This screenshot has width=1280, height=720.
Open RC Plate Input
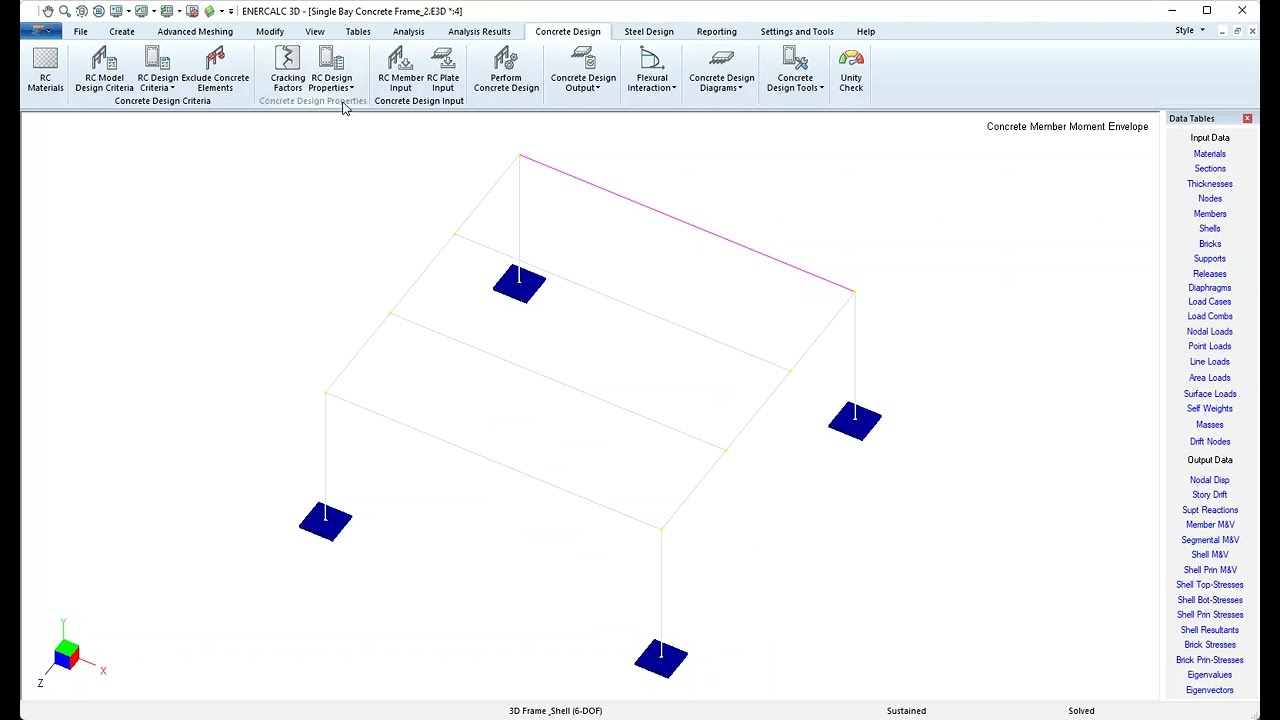[x=443, y=70]
